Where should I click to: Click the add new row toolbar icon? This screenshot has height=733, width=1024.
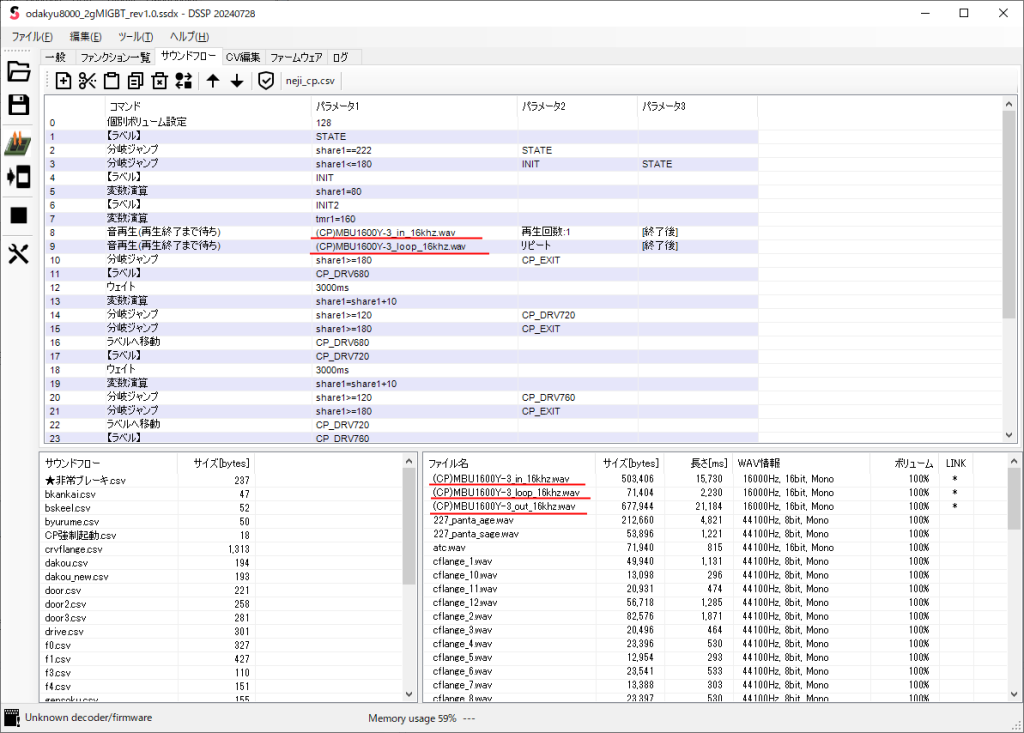[x=63, y=81]
